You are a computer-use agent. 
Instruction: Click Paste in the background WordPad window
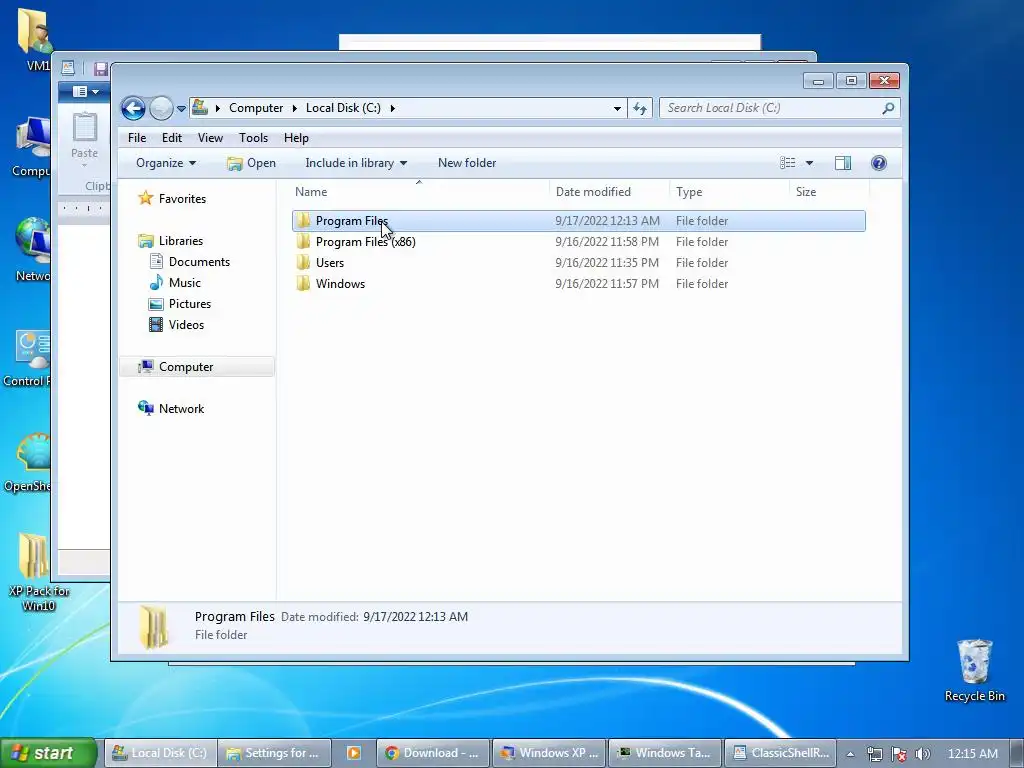(84, 138)
